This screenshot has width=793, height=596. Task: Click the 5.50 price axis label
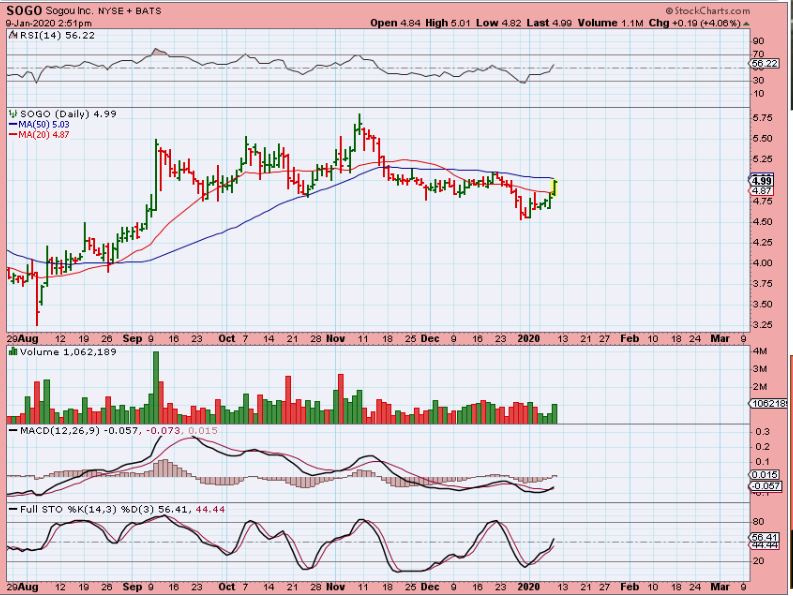coord(762,139)
